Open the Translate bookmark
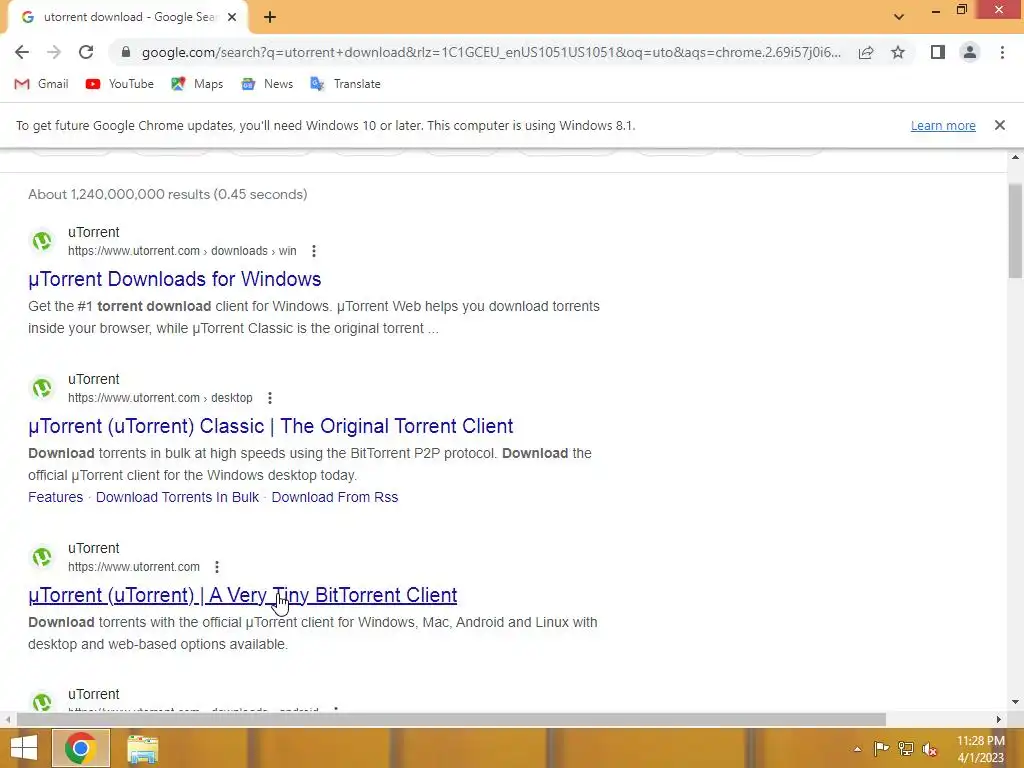This screenshot has height=768, width=1024. pyautogui.click(x=345, y=84)
